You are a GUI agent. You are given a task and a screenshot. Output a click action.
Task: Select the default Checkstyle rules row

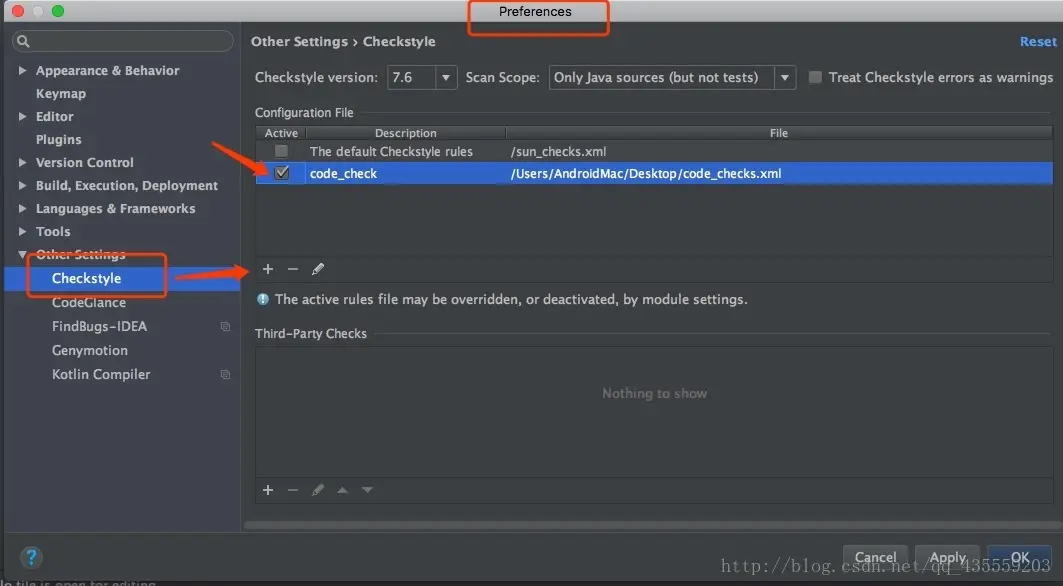click(x=654, y=151)
